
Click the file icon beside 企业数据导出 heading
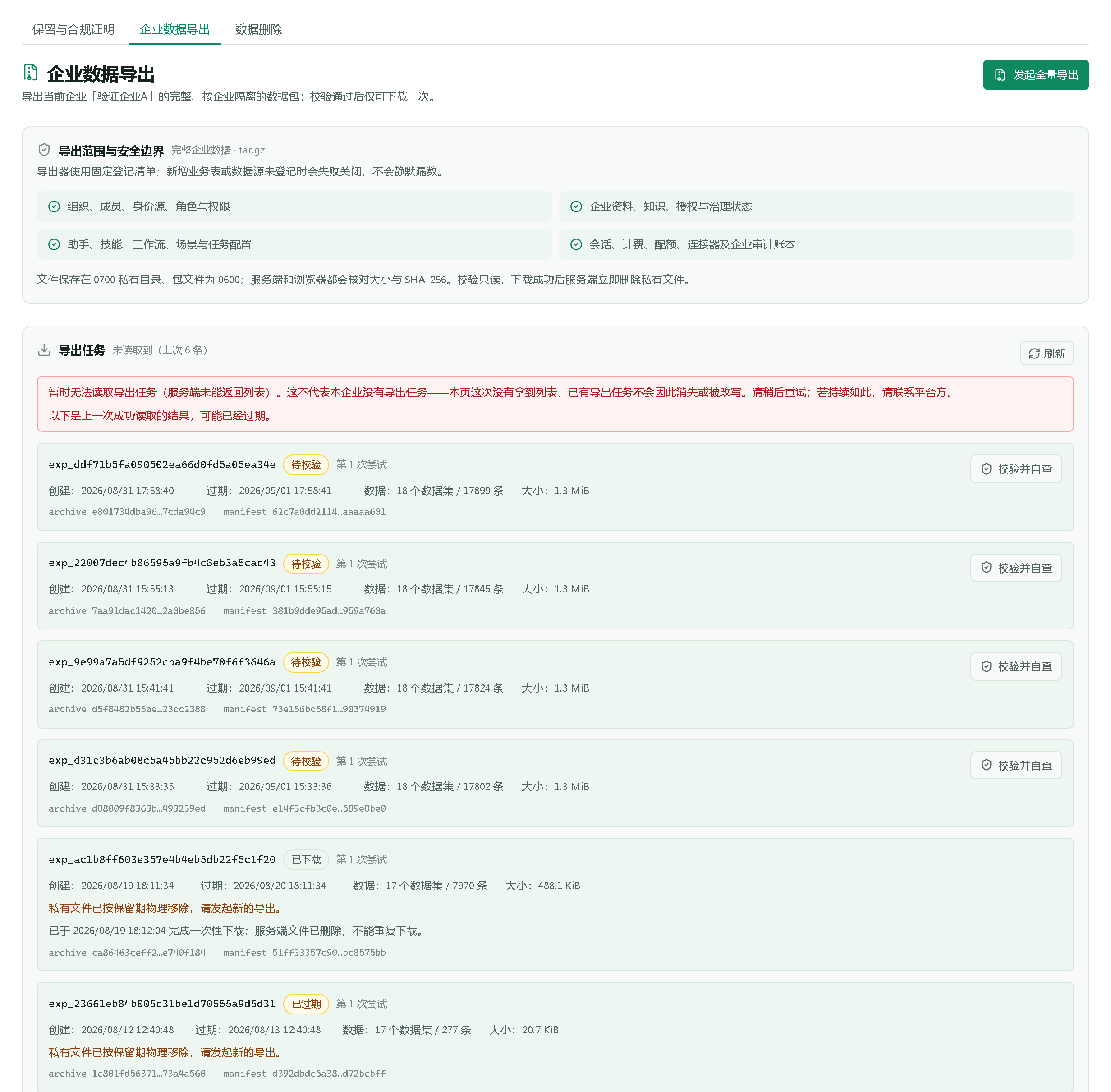click(x=30, y=73)
